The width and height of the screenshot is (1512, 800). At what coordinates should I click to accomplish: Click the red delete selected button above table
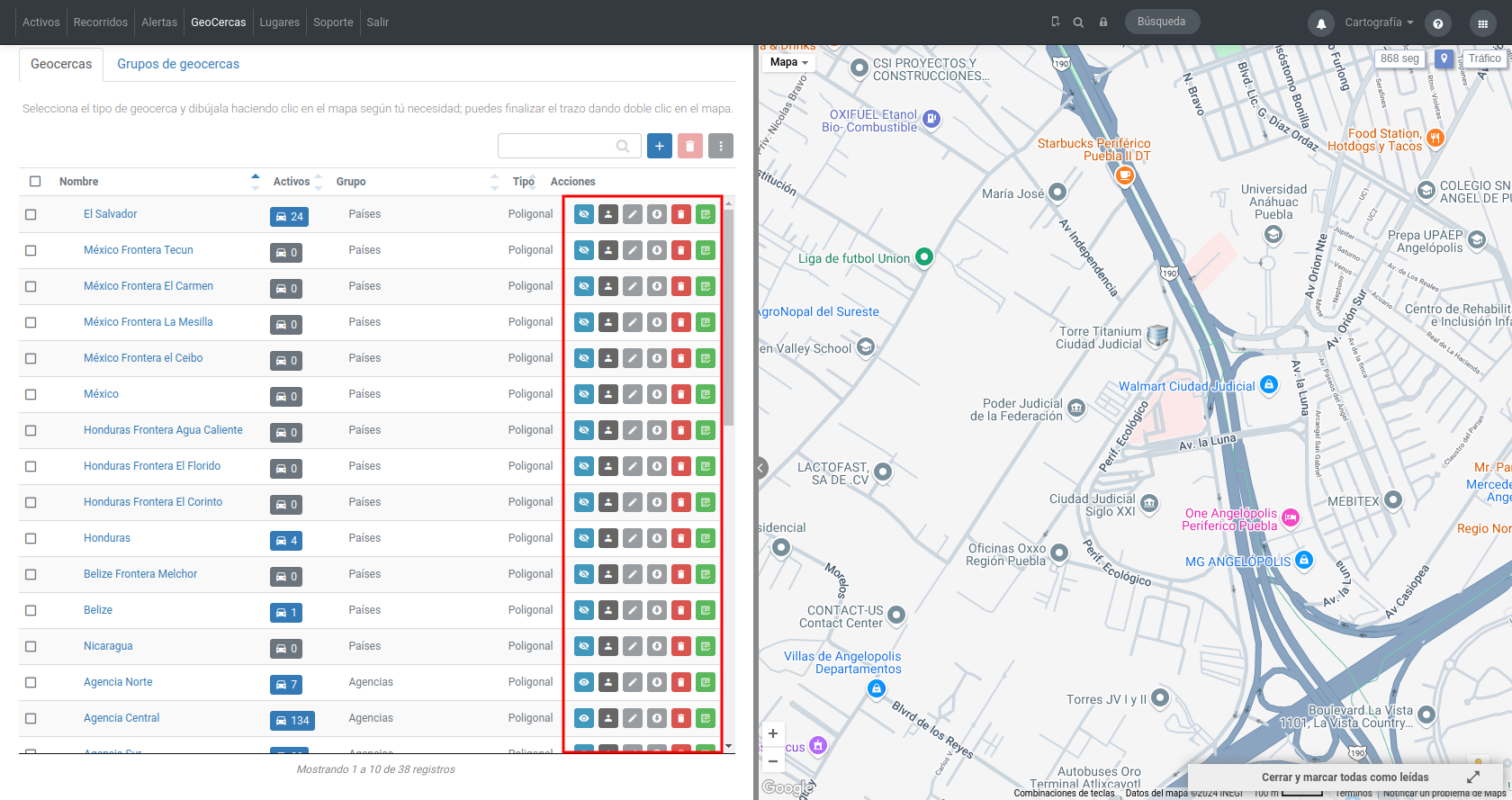(690, 146)
